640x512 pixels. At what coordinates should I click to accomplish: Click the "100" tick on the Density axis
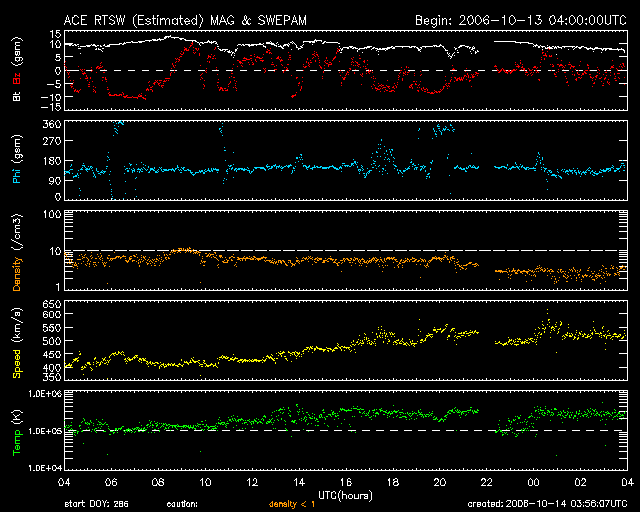coord(52,214)
